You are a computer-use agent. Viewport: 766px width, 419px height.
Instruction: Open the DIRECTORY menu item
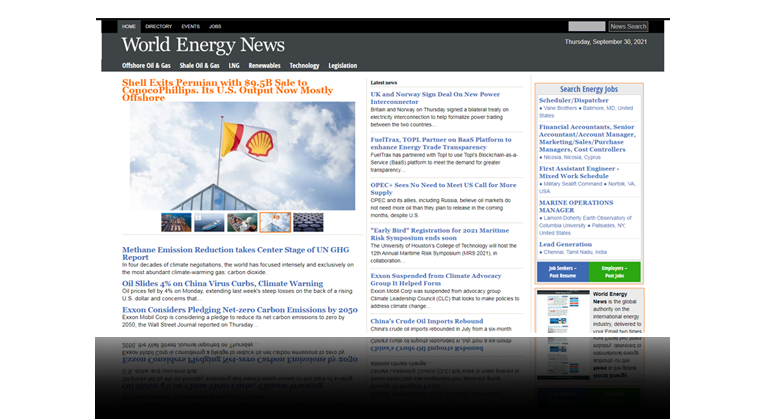tap(159, 26)
